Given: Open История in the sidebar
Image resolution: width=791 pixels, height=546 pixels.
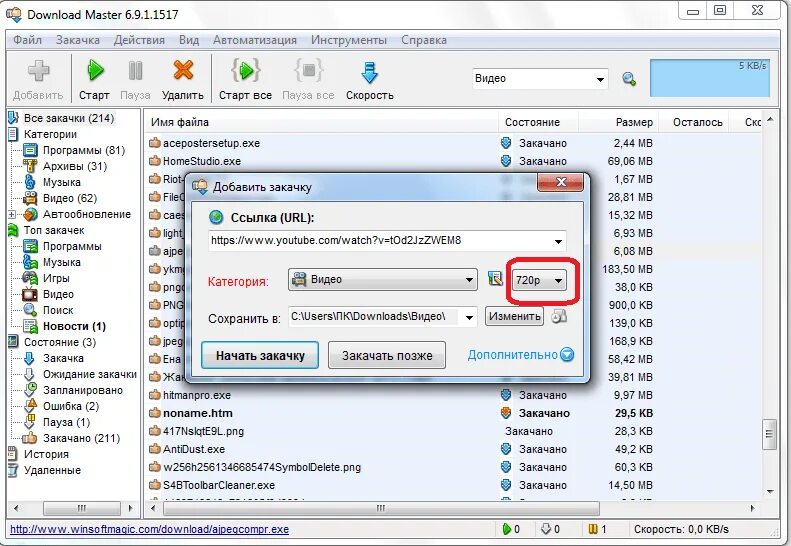Looking at the screenshot, I should click(46, 454).
